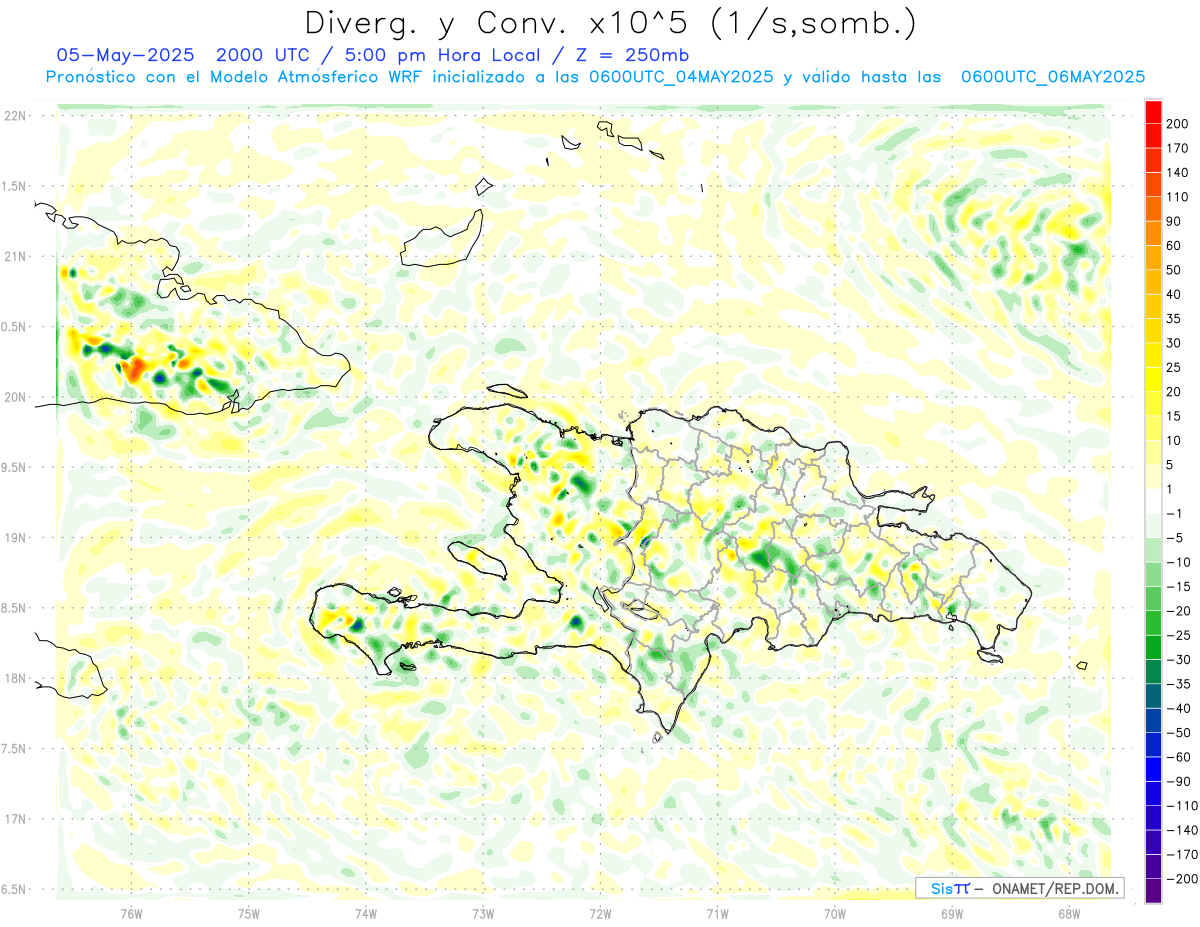
Task: Click the positive "90" colorbar value
Action: coord(1176,221)
